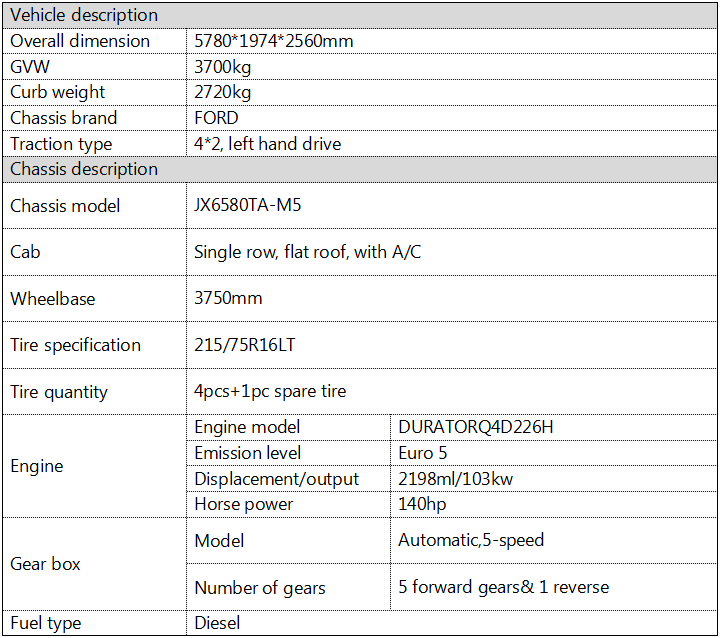Viewport: 720px width, 638px height.
Task: Click the 5 forward gears value cell
Action: (503, 587)
